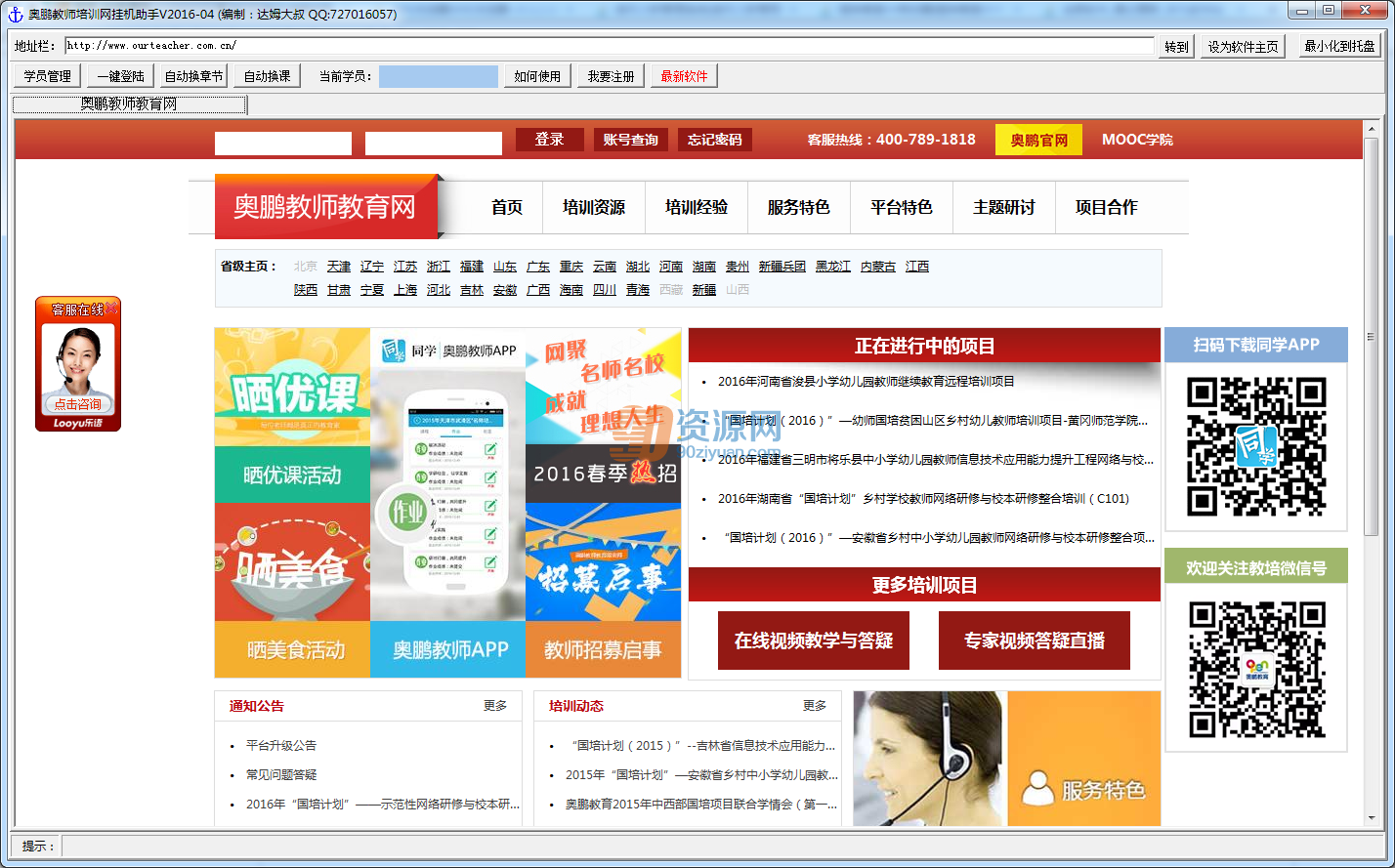
Task: Open 平台特色 navigation item
Action: pyautogui.click(x=902, y=207)
